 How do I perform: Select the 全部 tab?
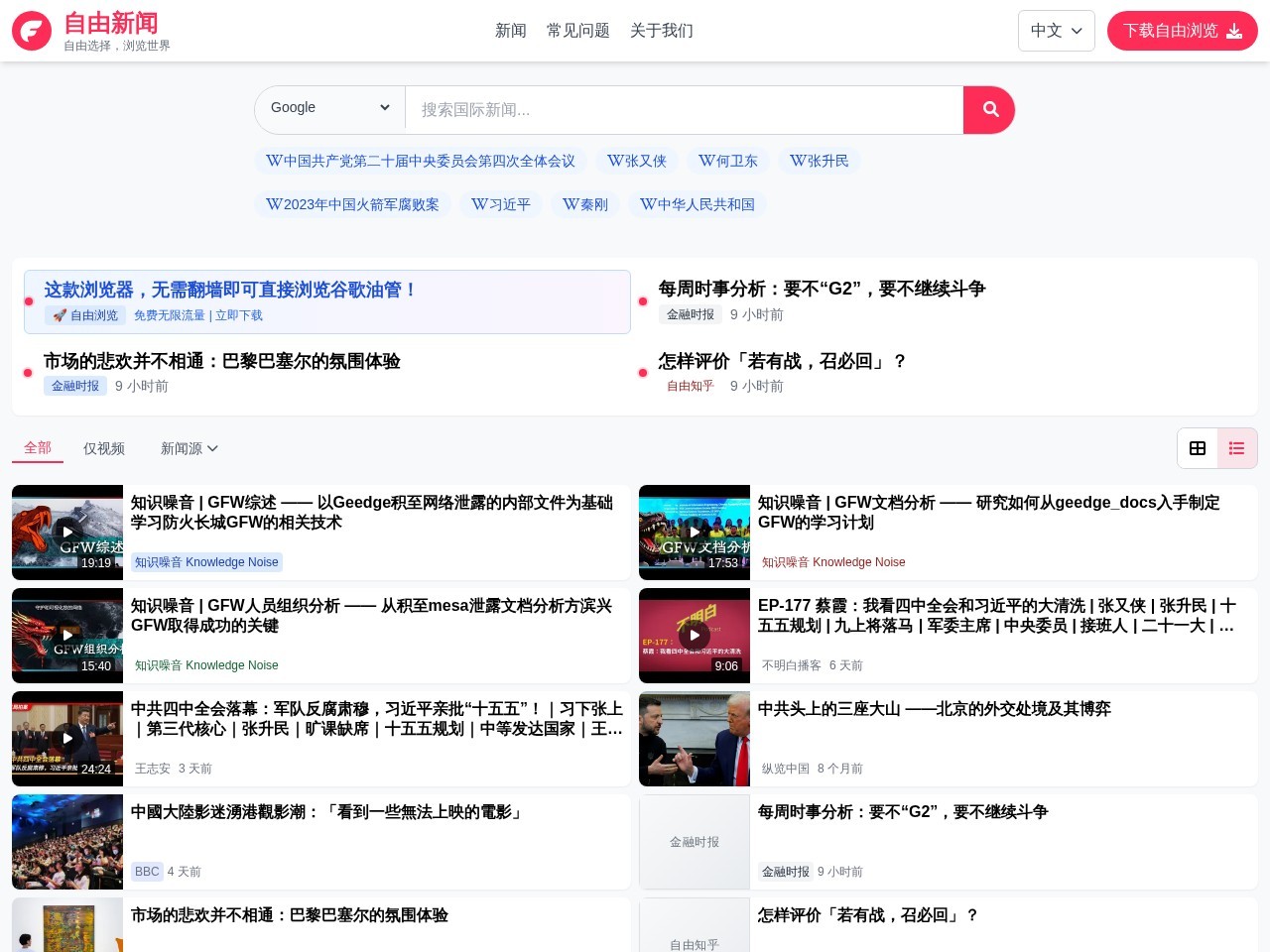(x=38, y=448)
